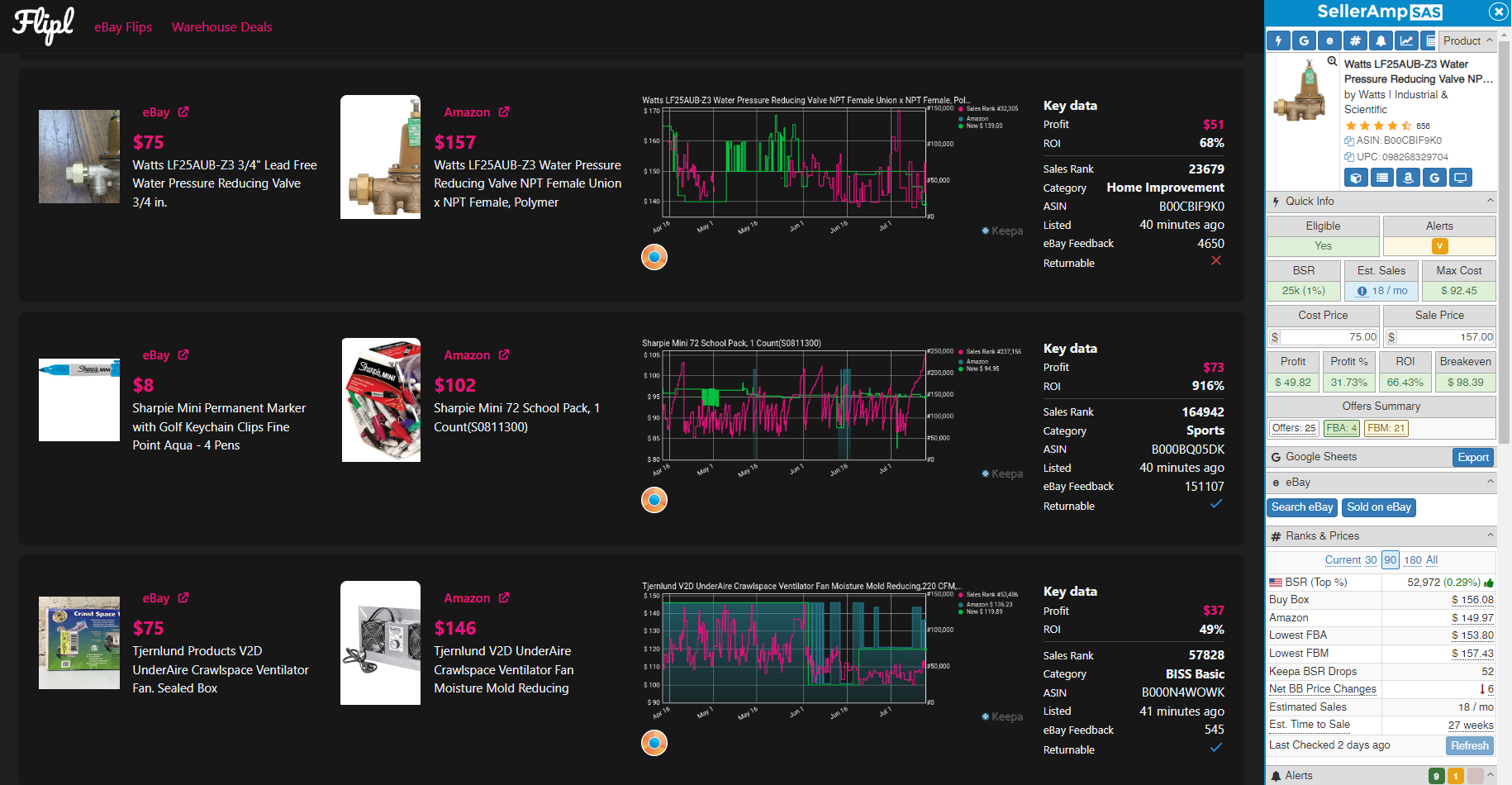Screen dimensions: 1512x785
Task: Click orange circle icon under Tjernlund chart
Action: pyautogui.click(x=654, y=743)
